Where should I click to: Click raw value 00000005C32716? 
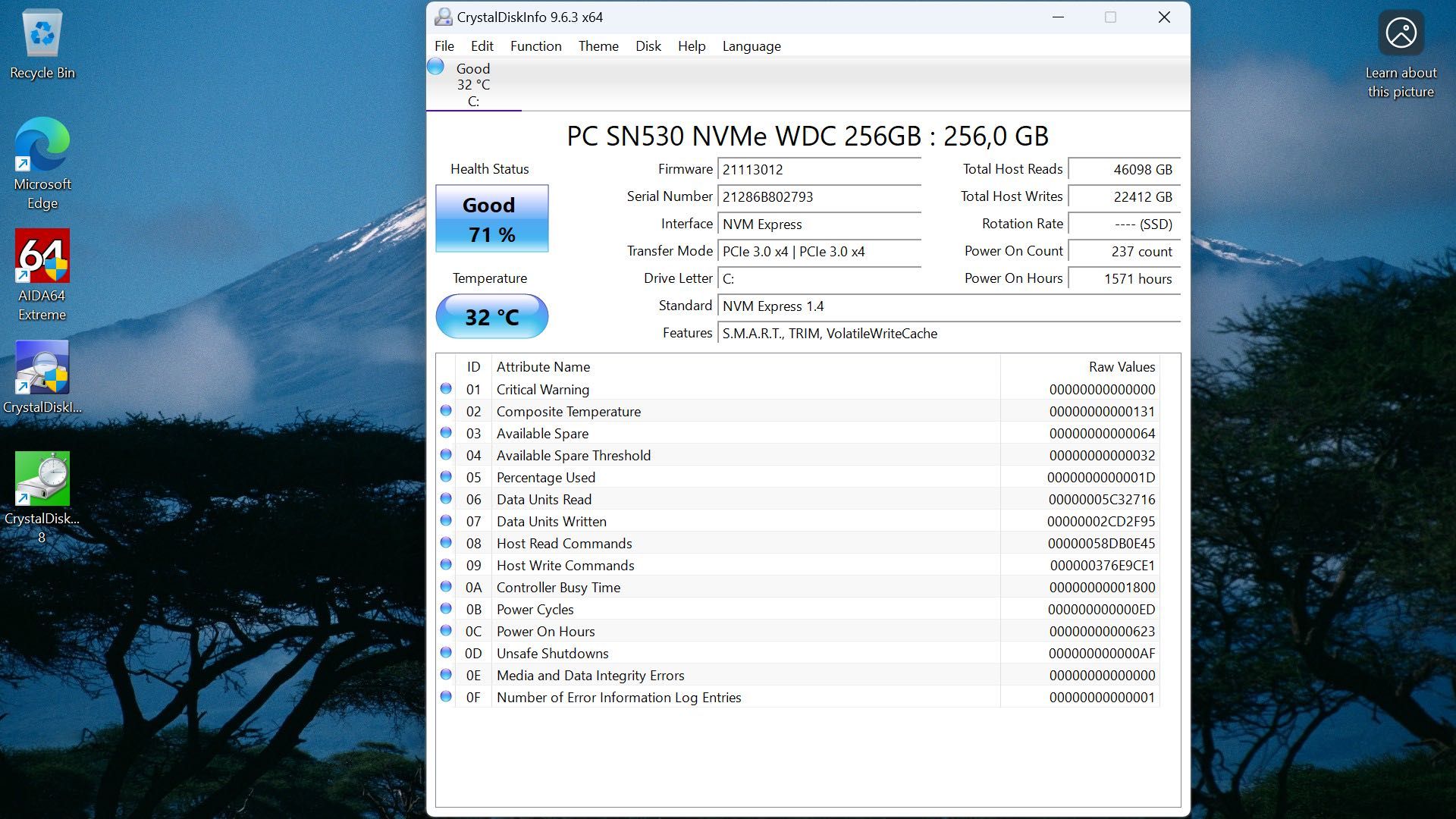(x=1102, y=500)
